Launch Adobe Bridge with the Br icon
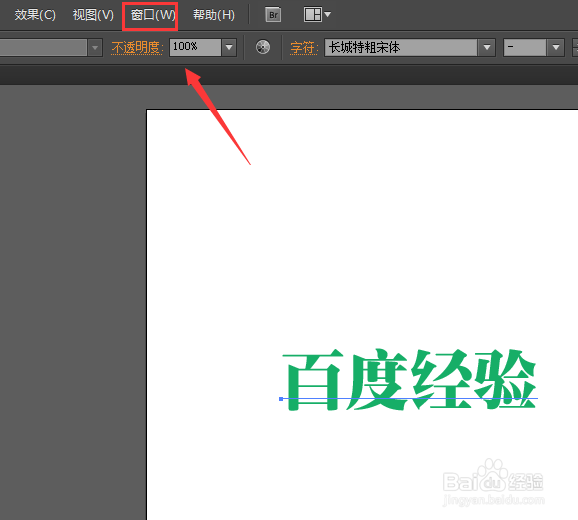Viewport: 578px width, 520px height. point(273,15)
